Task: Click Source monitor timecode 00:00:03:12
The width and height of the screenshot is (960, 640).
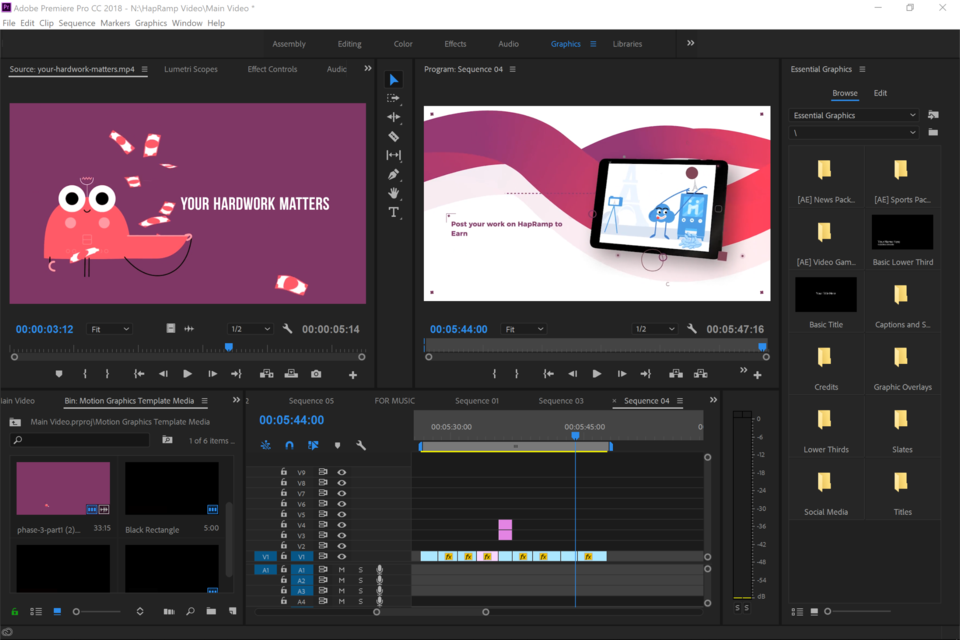Action: pos(44,329)
